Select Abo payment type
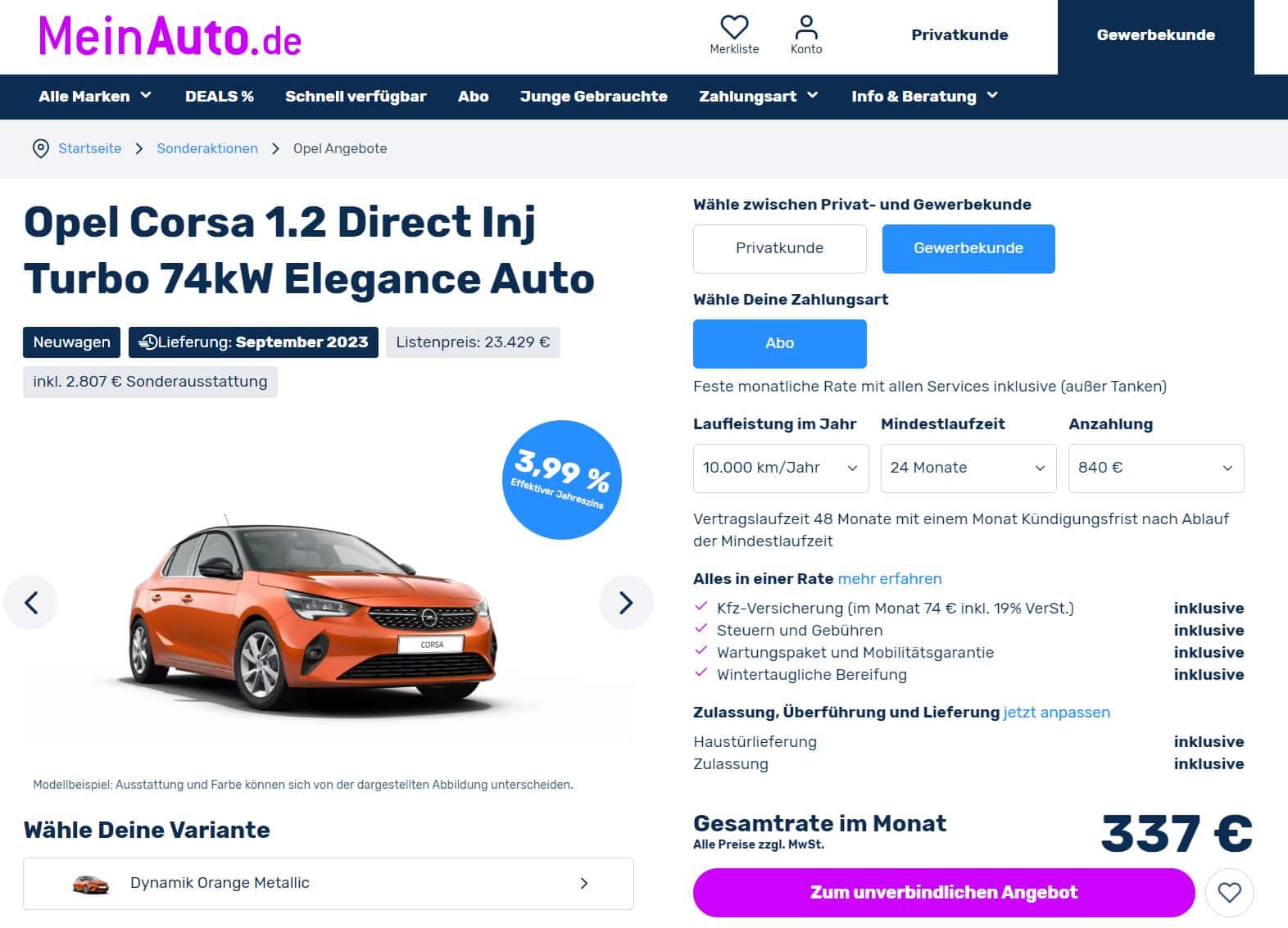Image resolution: width=1288 pixels, height=928 pixels. [780, 343]
